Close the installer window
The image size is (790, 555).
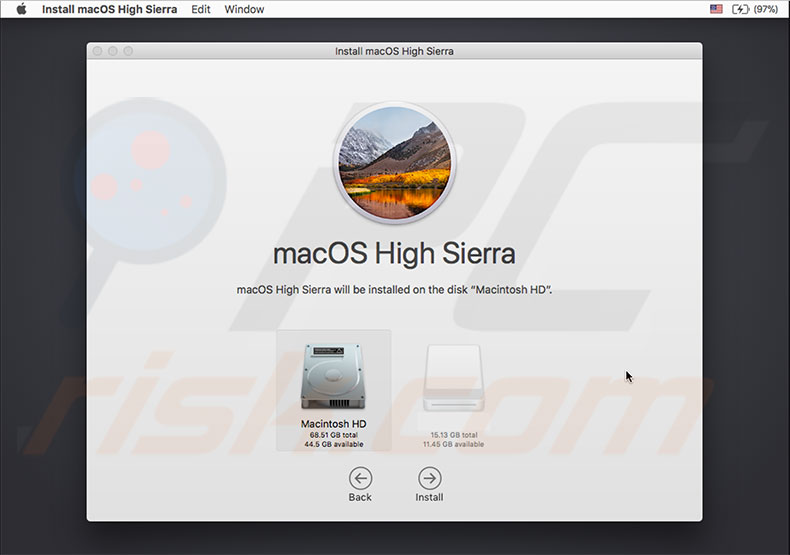pyautogui.click(x=98, y=51)
